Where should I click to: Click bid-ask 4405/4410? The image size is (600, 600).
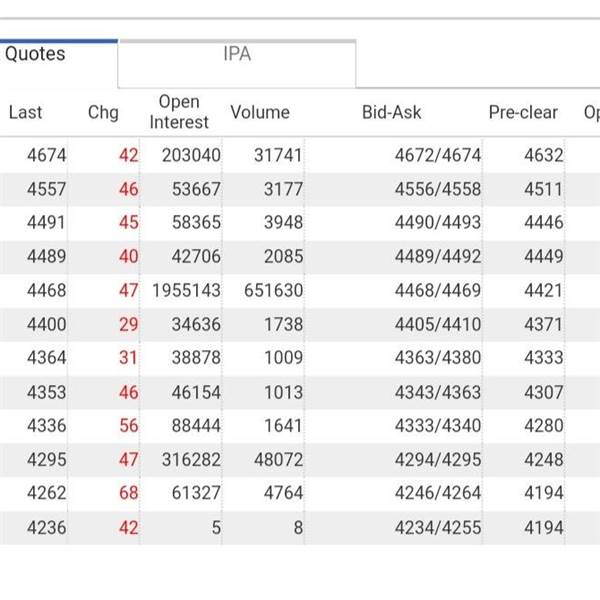point(438,324)
